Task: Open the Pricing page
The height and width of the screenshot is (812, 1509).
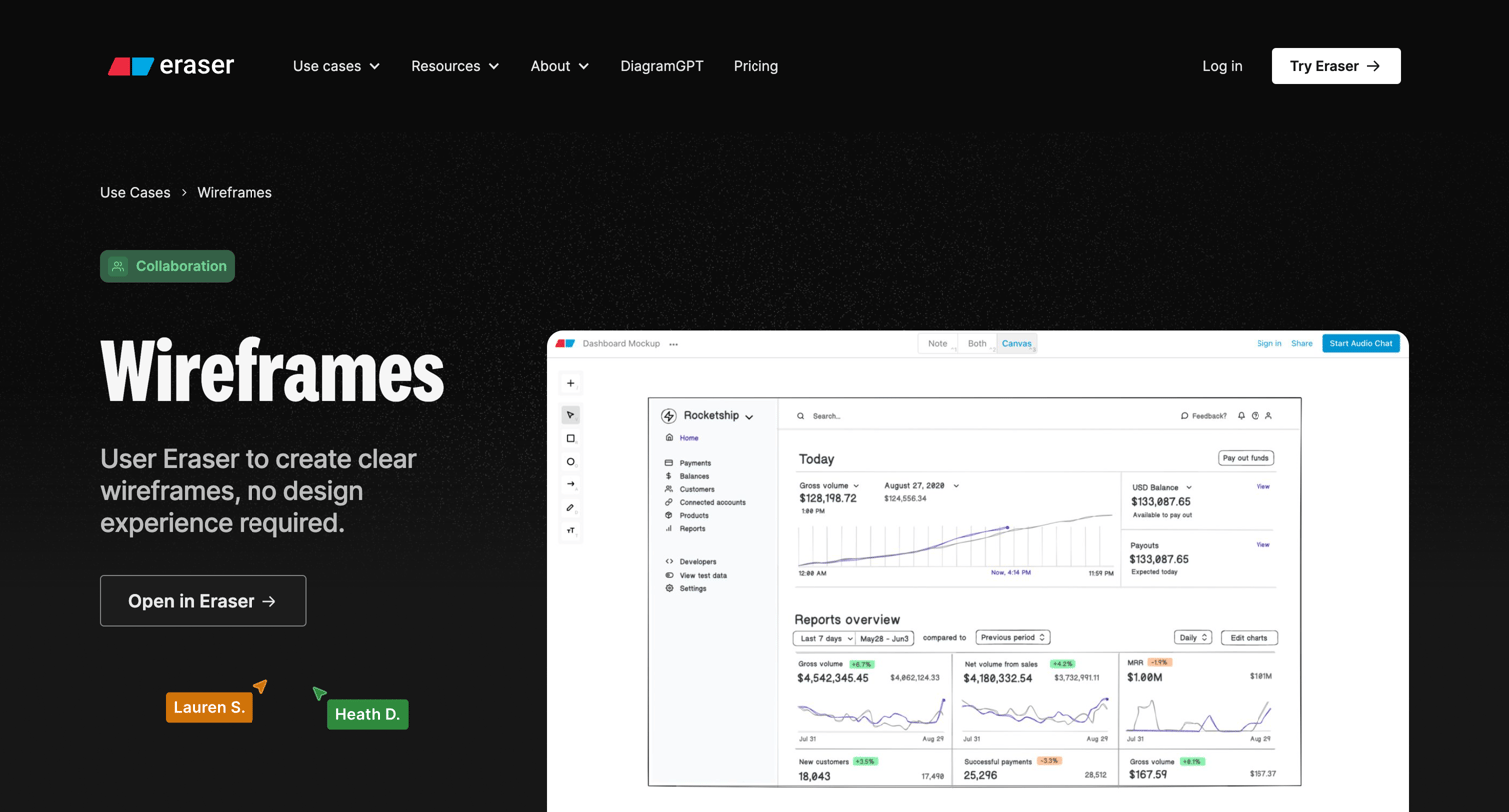Action: (755, 66)
